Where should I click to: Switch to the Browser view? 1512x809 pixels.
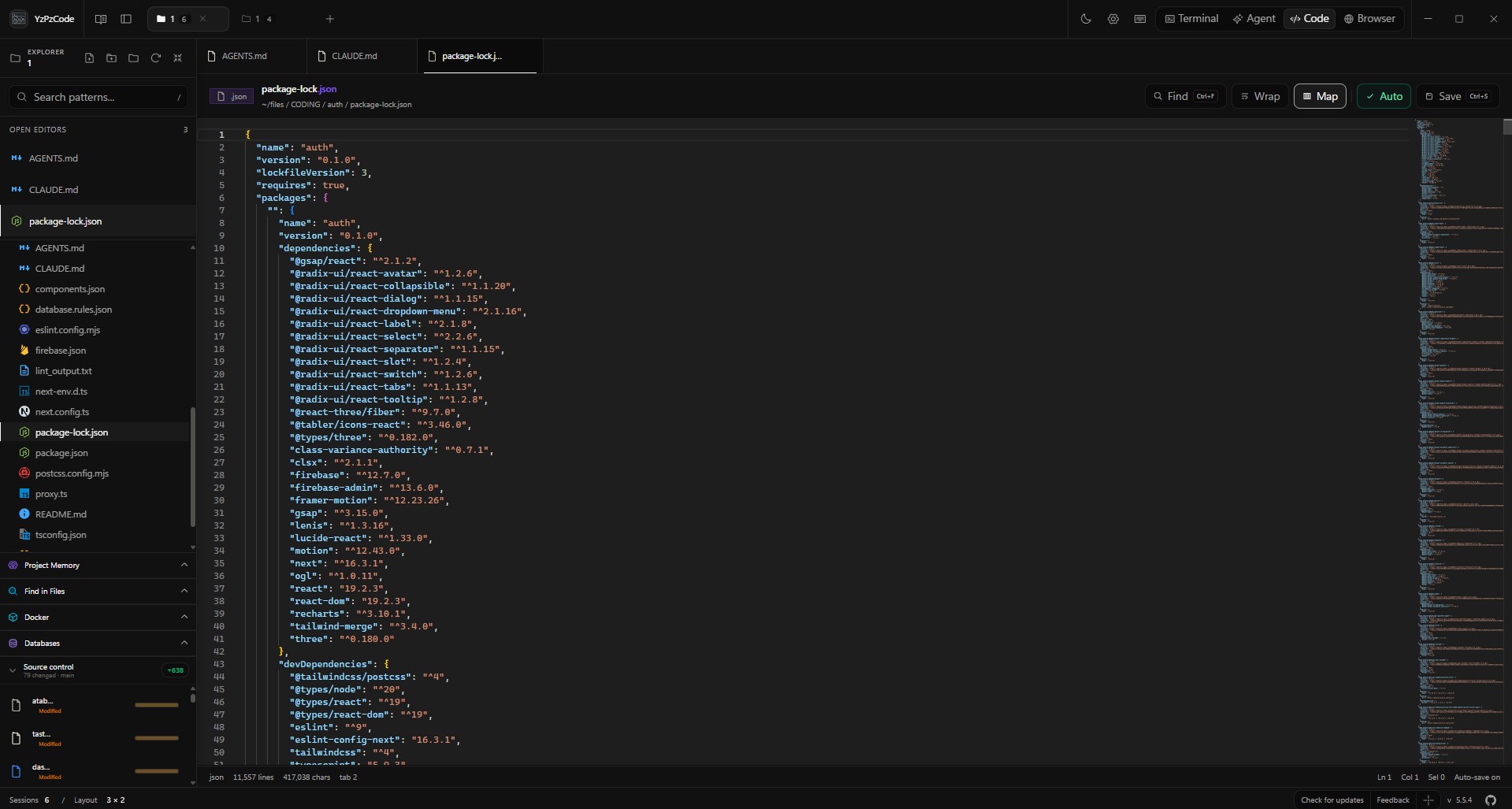click(1369, 19)
